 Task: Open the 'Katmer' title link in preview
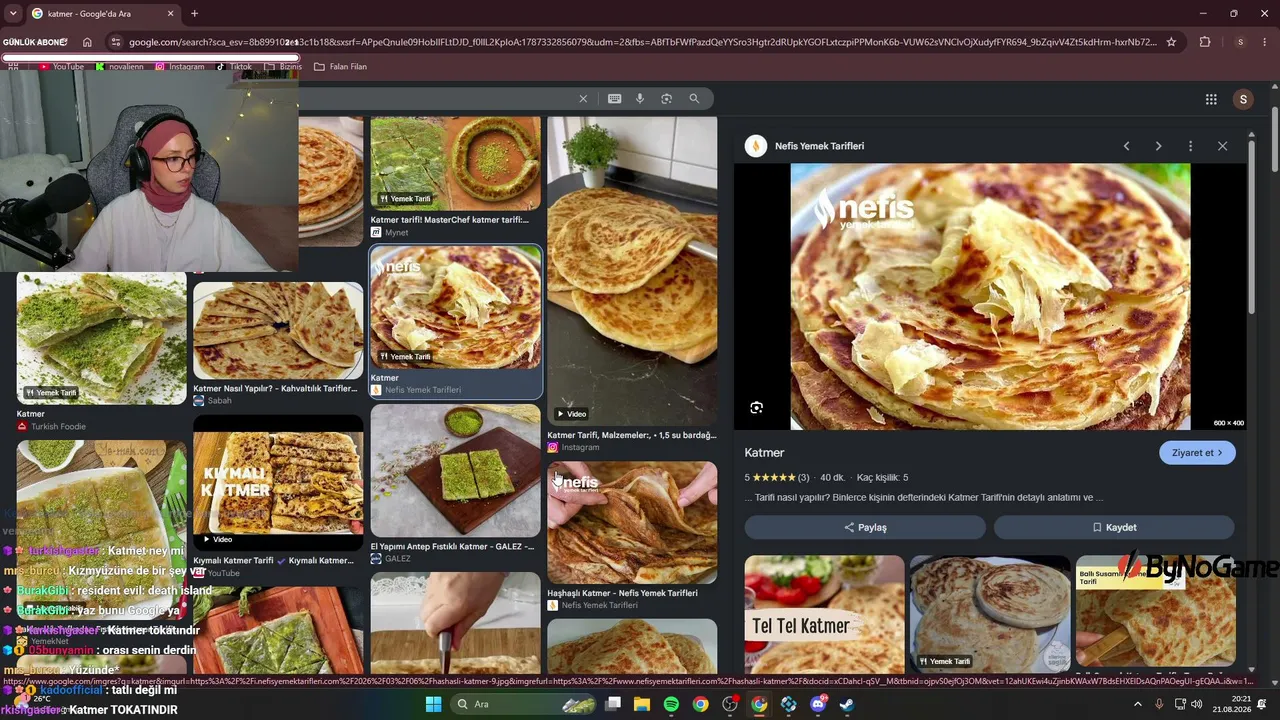pyautogui.click(x=764, y=453)
